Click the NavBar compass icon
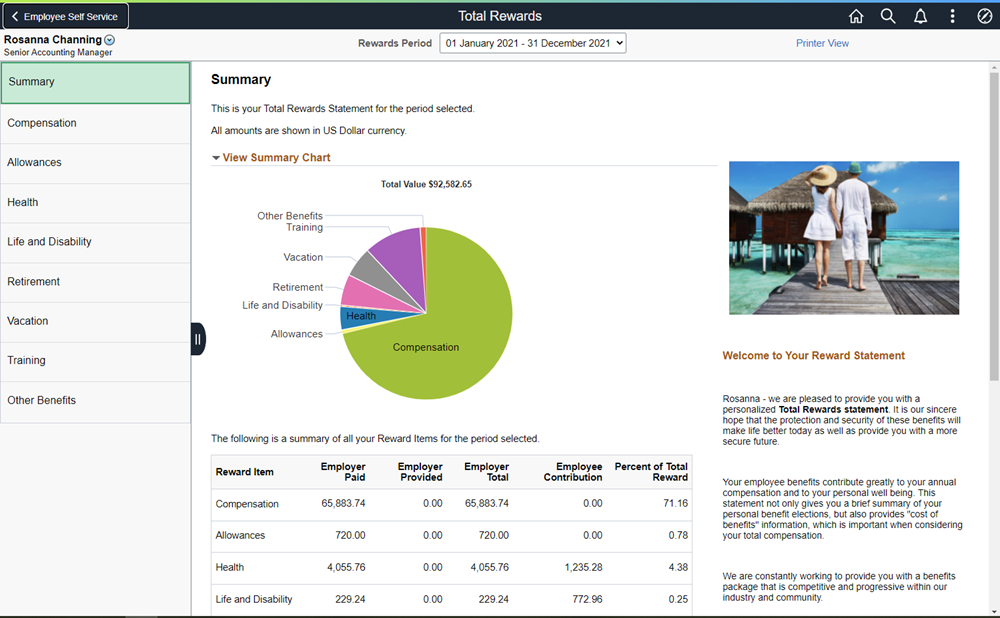The width and height of the screenshot is (1000, 618). pos(984,17)
